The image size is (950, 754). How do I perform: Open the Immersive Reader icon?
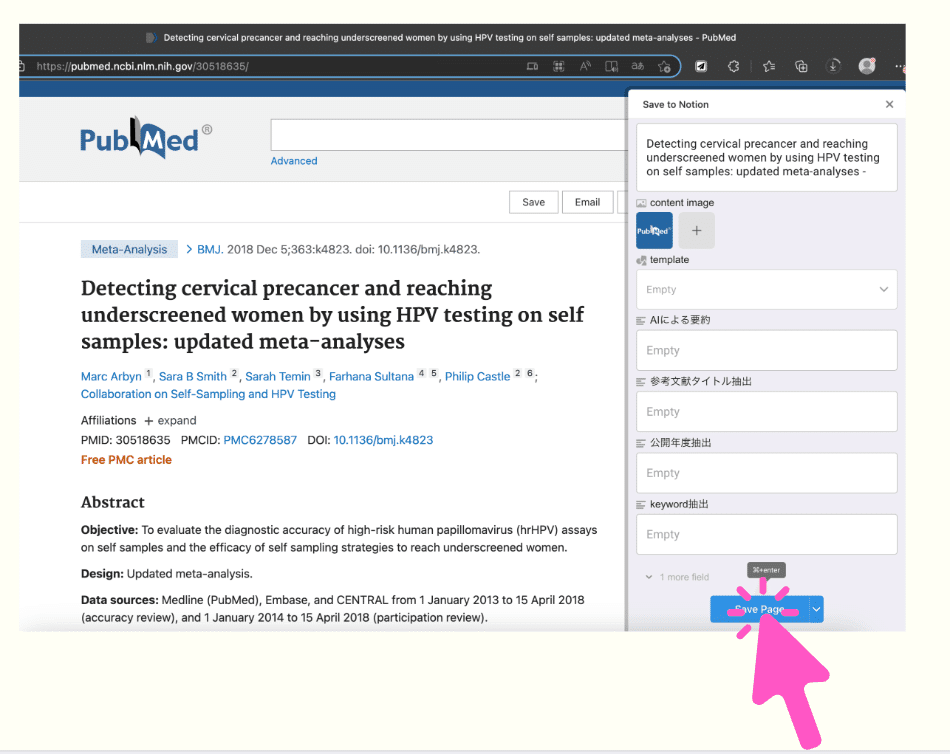tap(611, 66)
